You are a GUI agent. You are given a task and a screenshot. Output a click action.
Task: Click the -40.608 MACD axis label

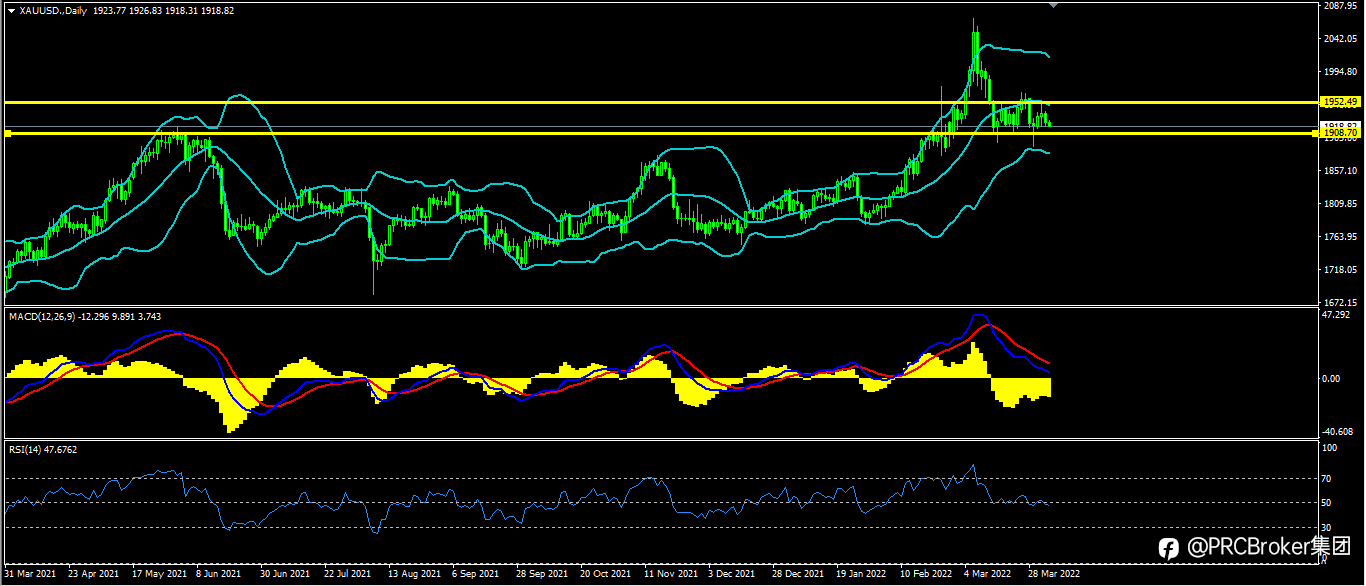pyautogui.click(x=1337, y=432)
